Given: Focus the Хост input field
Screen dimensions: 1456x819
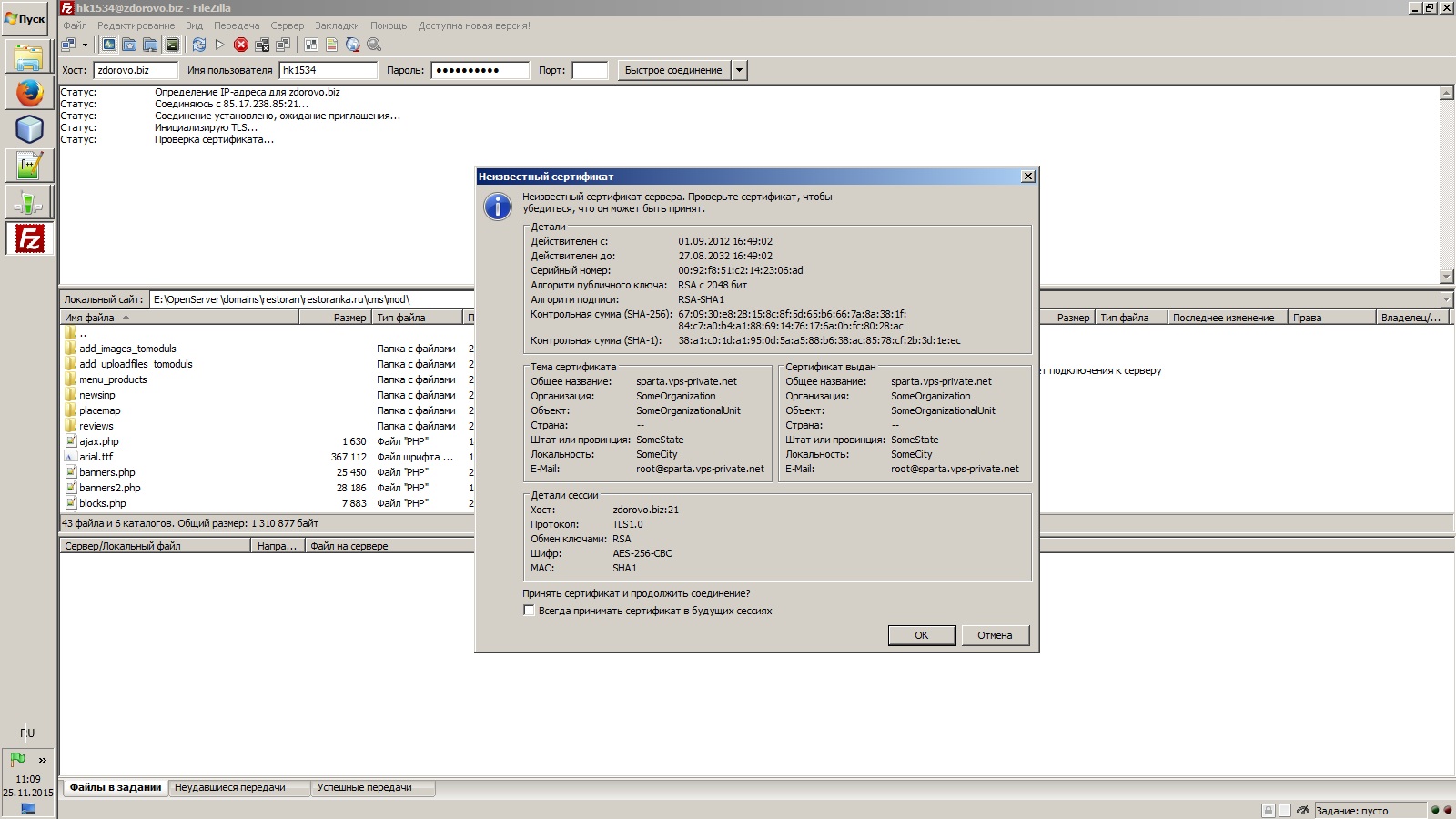Looking at the screenshot, I should [135, 70].
